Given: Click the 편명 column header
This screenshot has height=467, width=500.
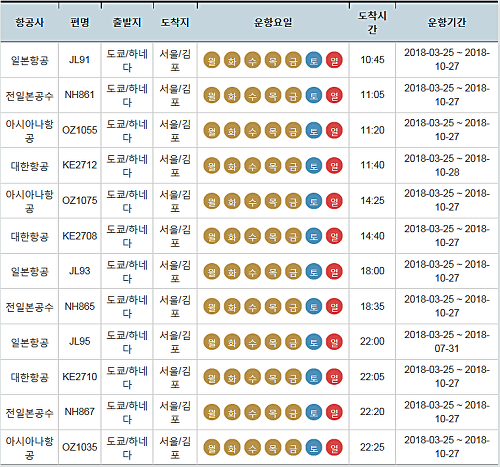Looking at the screenshot, I should point(80,22).
